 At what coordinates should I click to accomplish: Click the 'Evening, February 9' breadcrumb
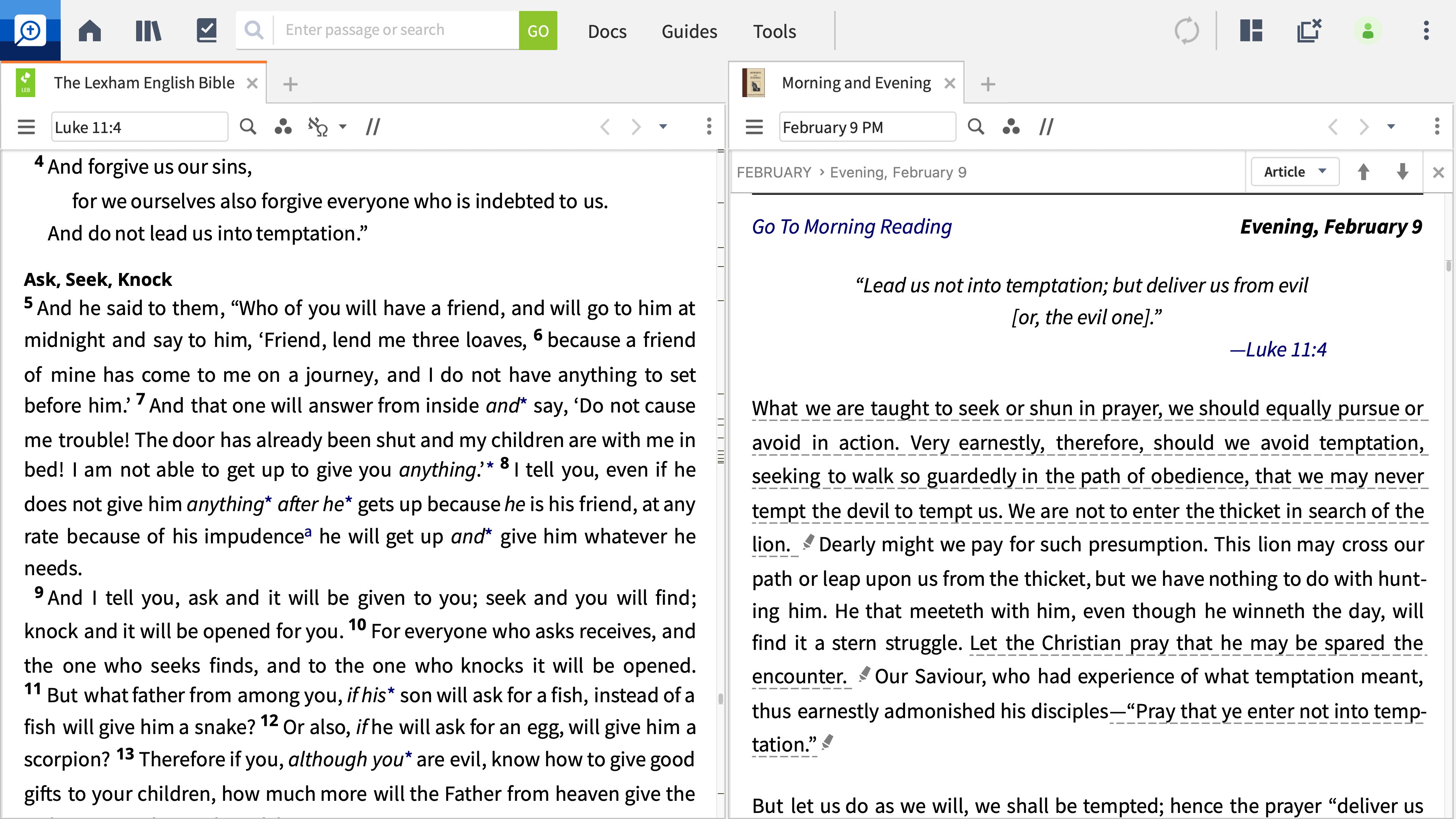pyautogui.click(x=898, y=173)
